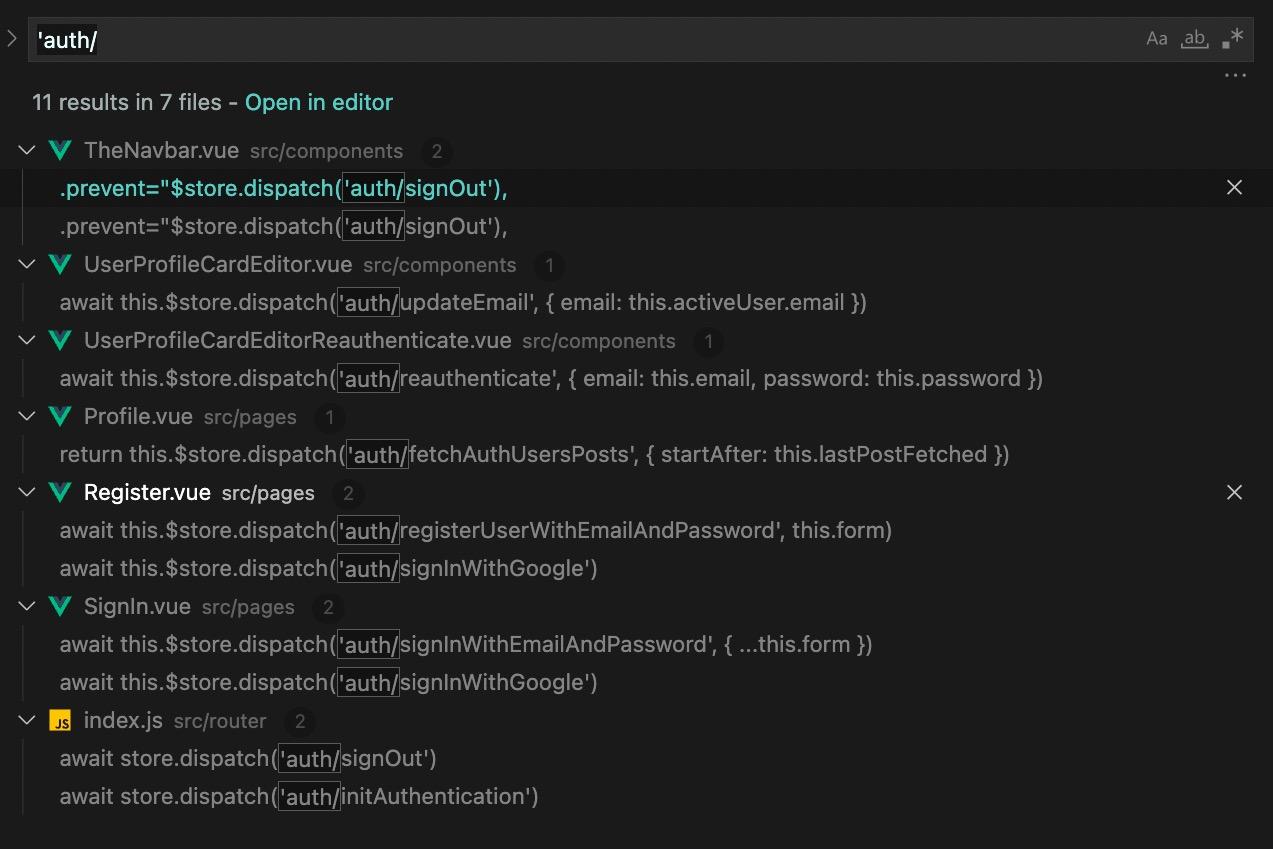The image size is (1273, 849).
Task: Collapse TheNavbar.vue results group
Action: 26,151
